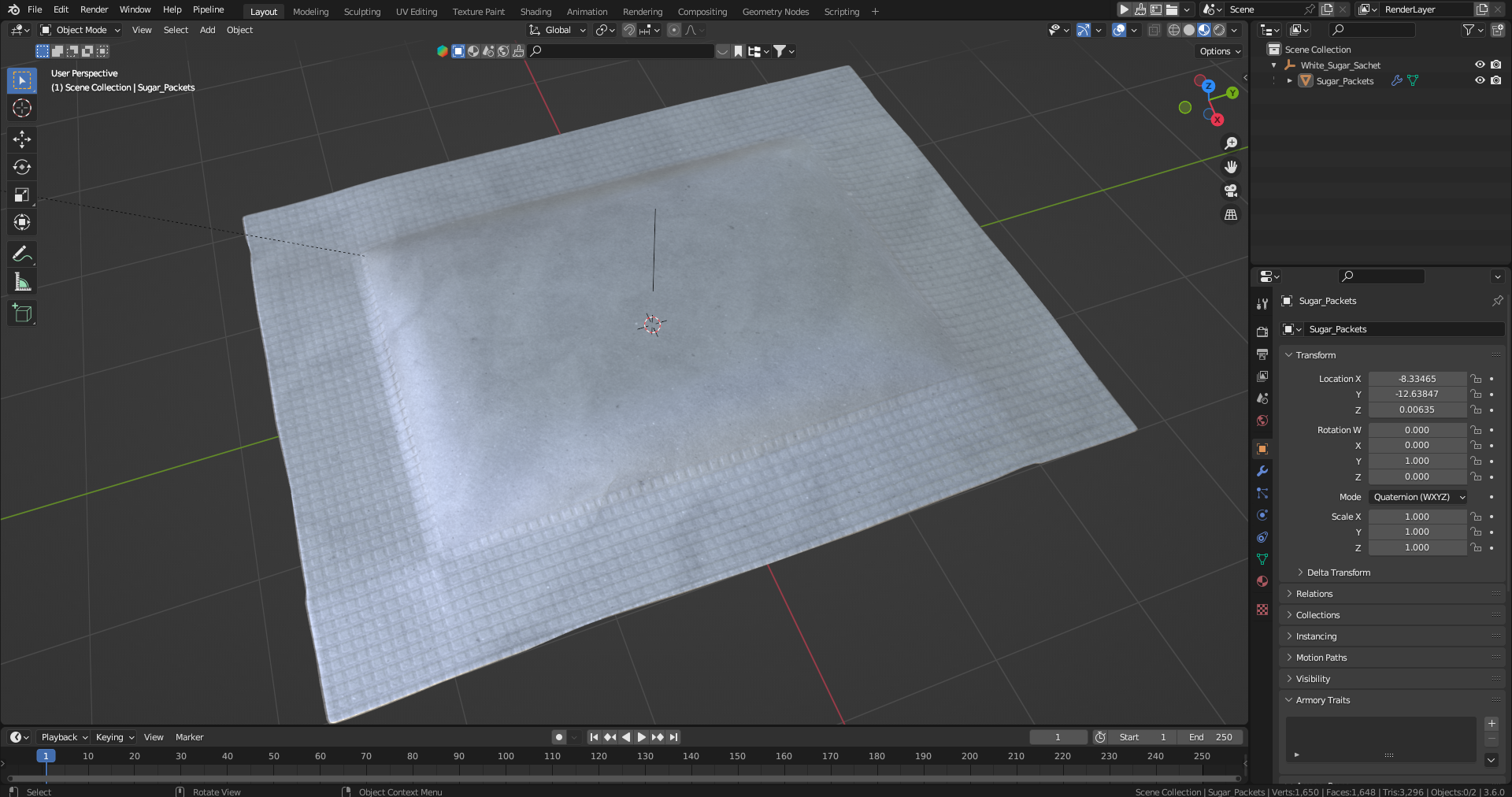Select the Measure tool

(x=22, y=281)
